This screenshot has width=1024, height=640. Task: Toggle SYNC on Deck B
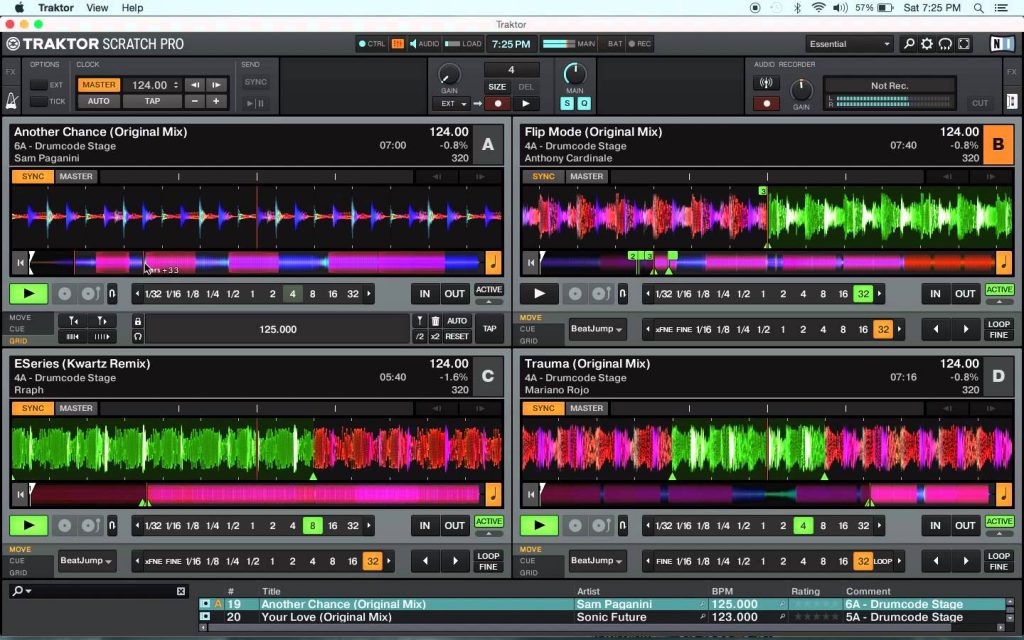(x=543, y=177)
